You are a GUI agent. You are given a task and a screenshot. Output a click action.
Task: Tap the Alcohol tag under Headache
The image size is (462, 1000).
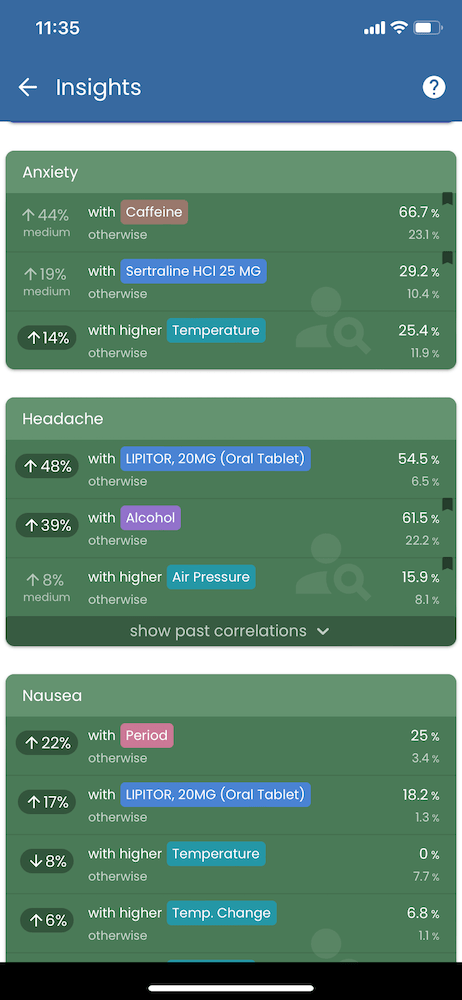(x=151, y=518)
